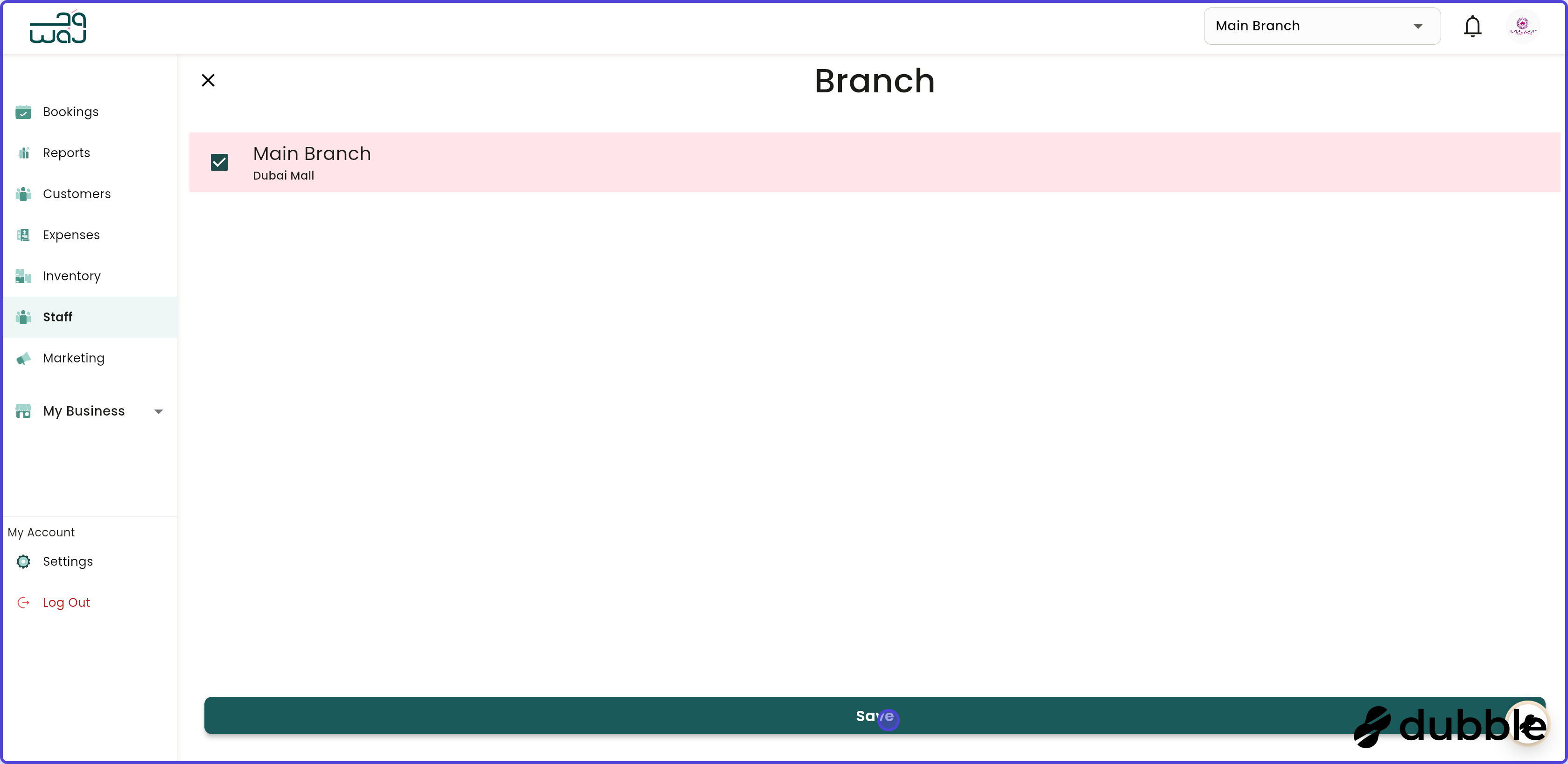Screen dimensions: 1568x764
Task: Open the user profile avatar
Action: pos(1522,26)
